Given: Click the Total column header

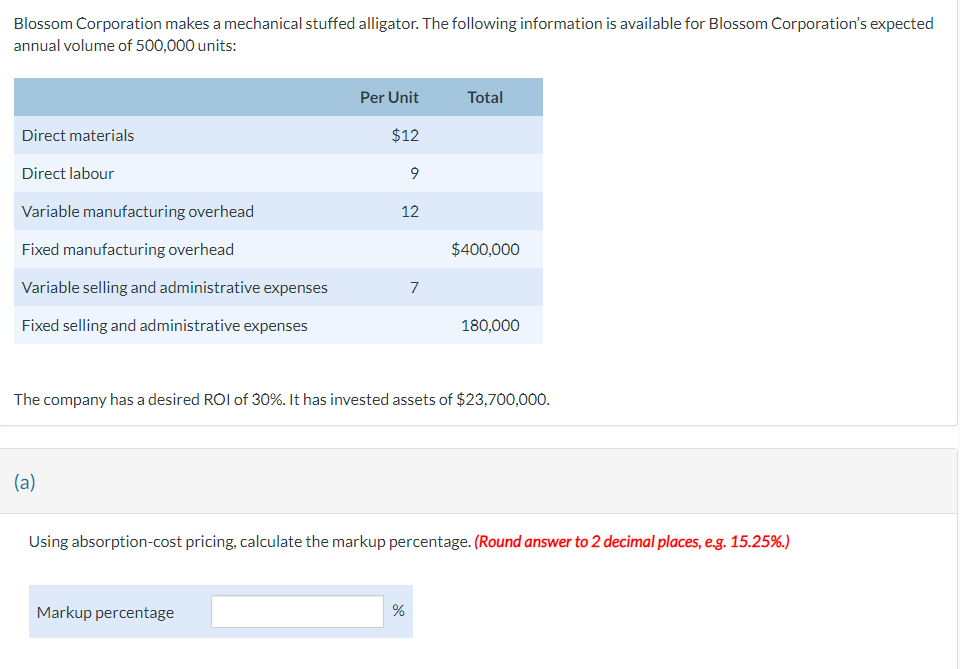Looking at the screenshot, I should [x=485, y=97].
